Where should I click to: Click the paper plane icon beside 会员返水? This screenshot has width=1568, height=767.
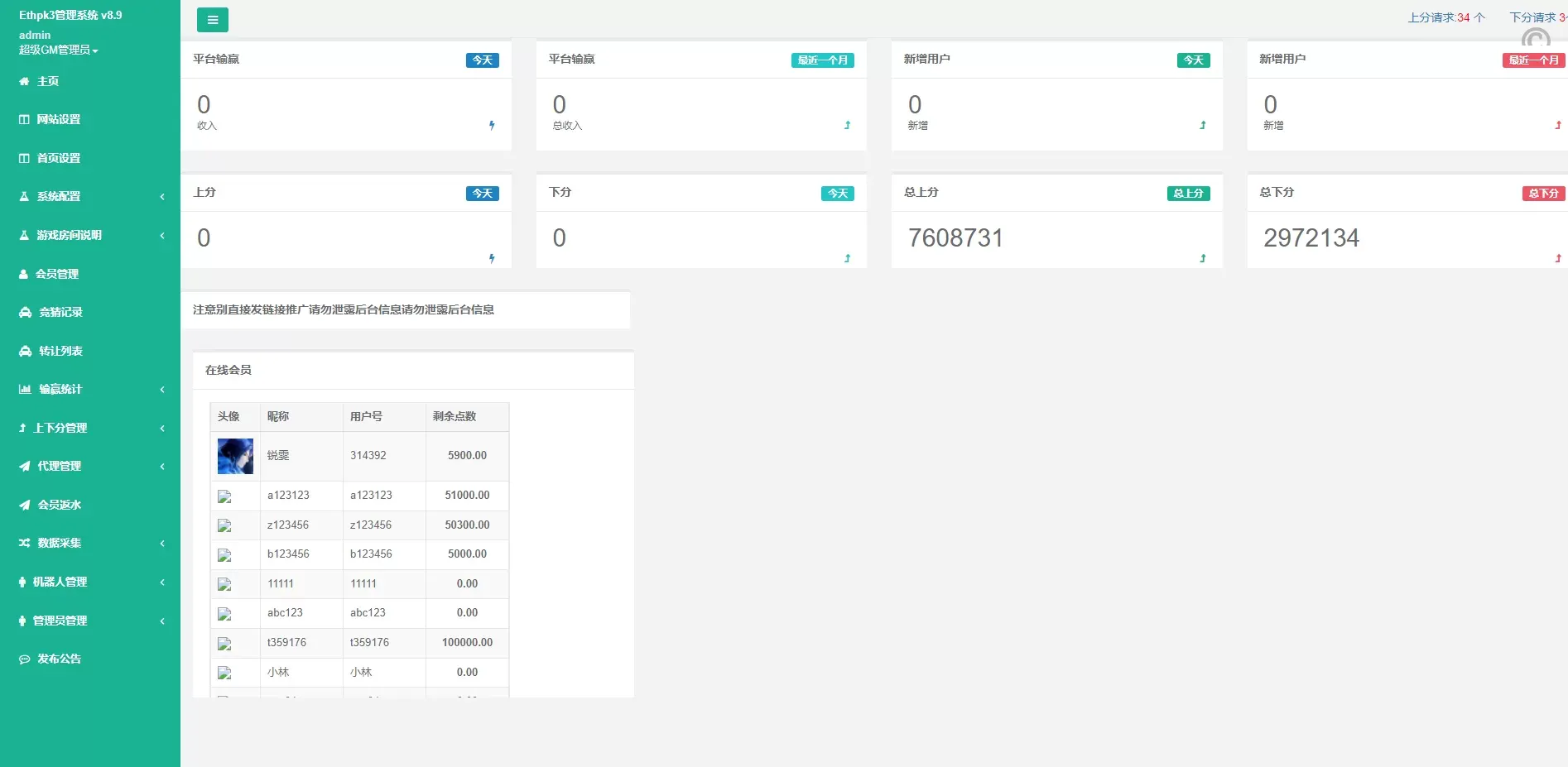coord(25,505)
